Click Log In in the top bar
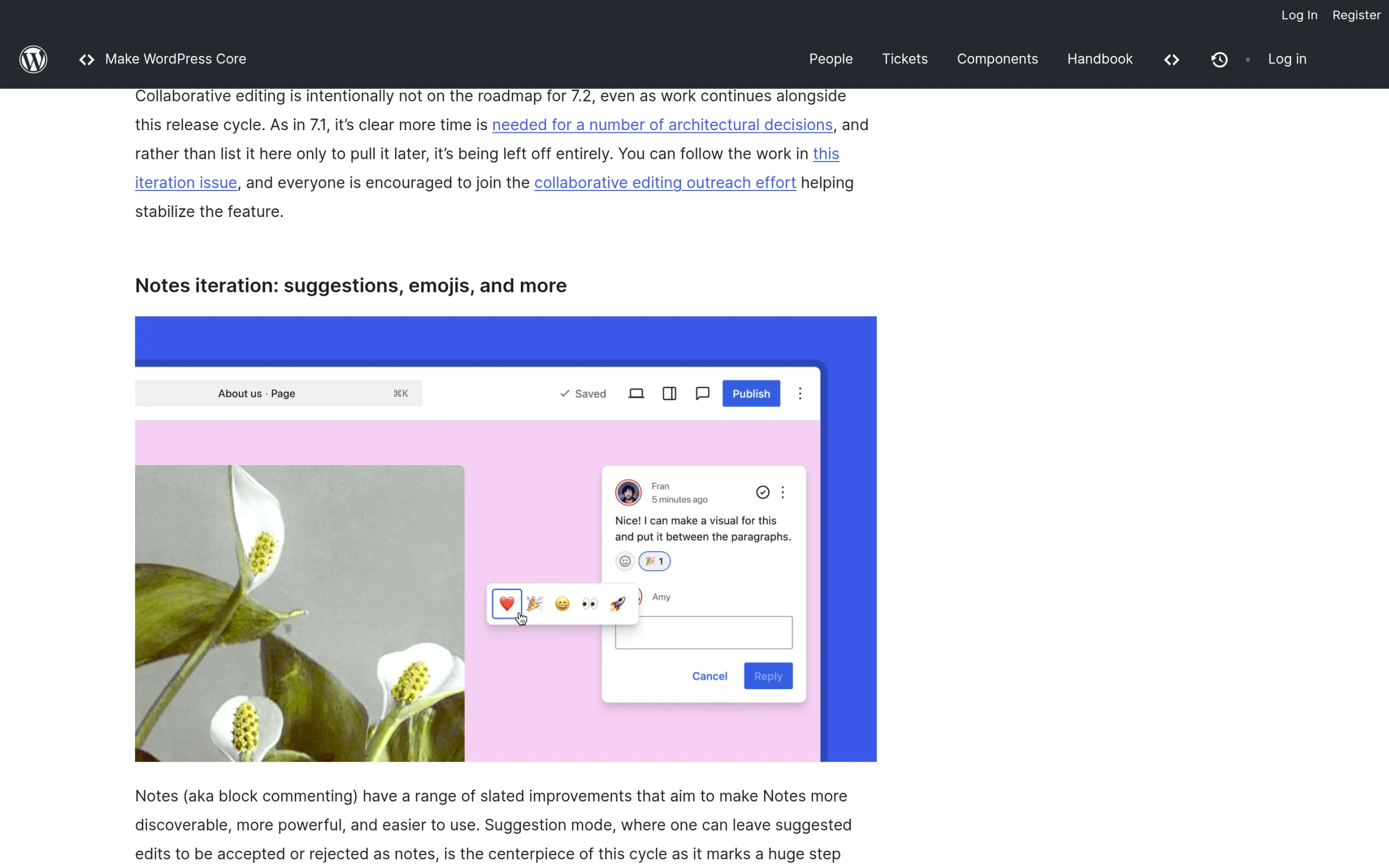 pyautogui.click(x=1299, y=15)
